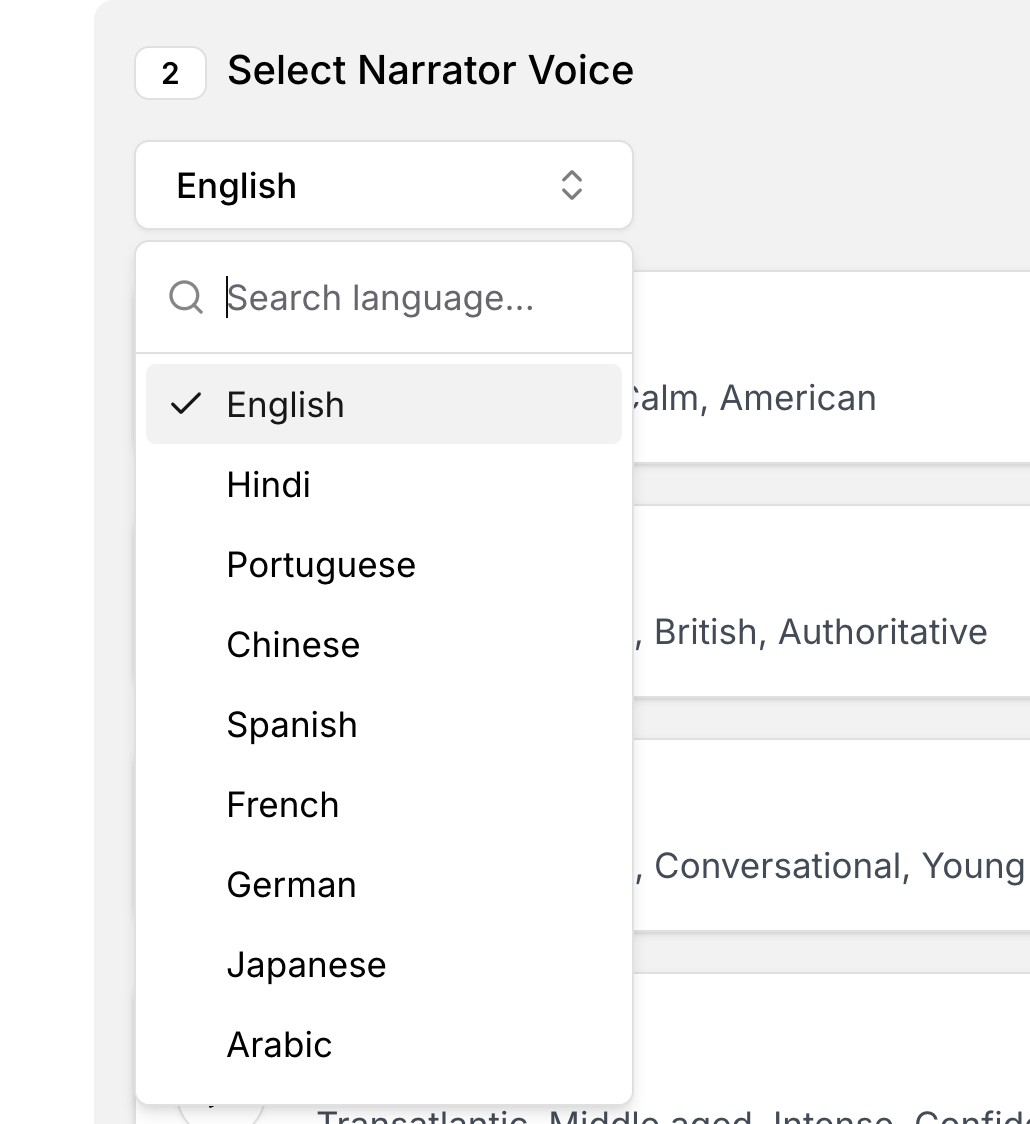This screenshot has width=1030, height=1124.
Task: Pick Spanish from the language list
Action: point(383,725)
